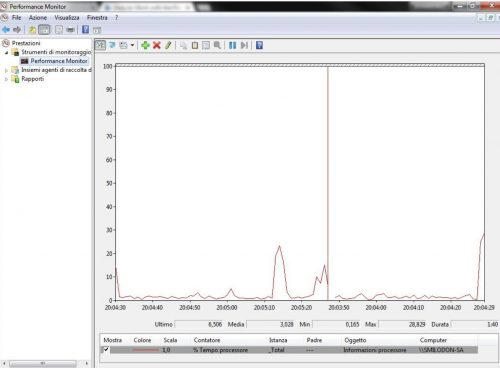Open the Azione menu
This screenshot has height=368, width=500.
[38, 18]
